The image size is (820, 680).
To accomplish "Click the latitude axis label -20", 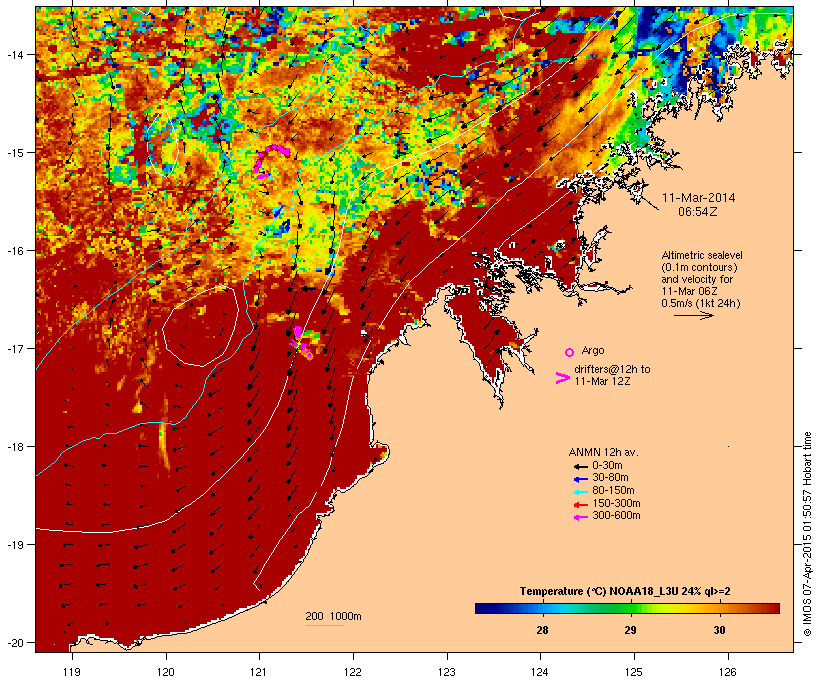I will pos(14,642).
